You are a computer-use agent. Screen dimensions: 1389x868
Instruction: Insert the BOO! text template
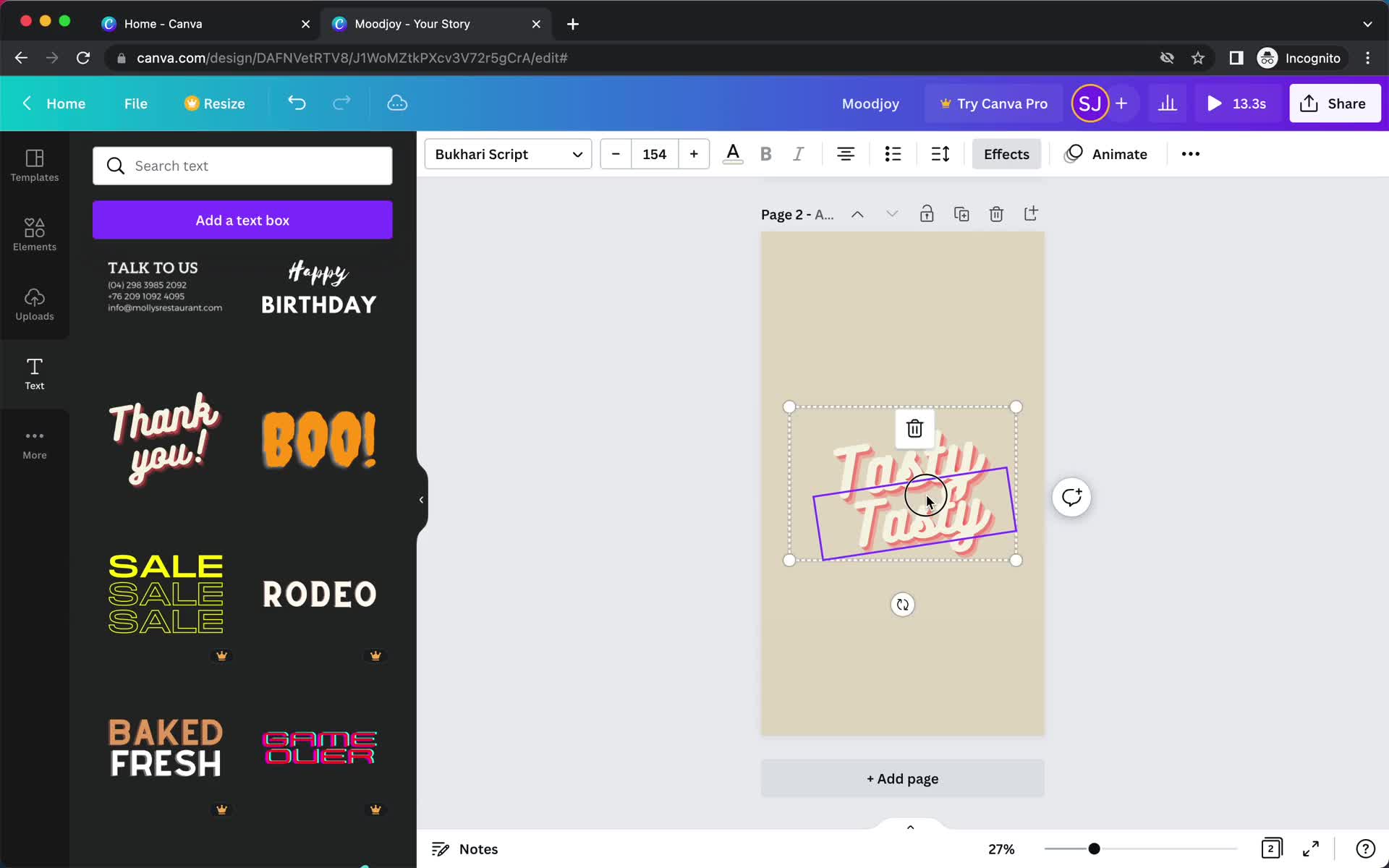(319, 439)
